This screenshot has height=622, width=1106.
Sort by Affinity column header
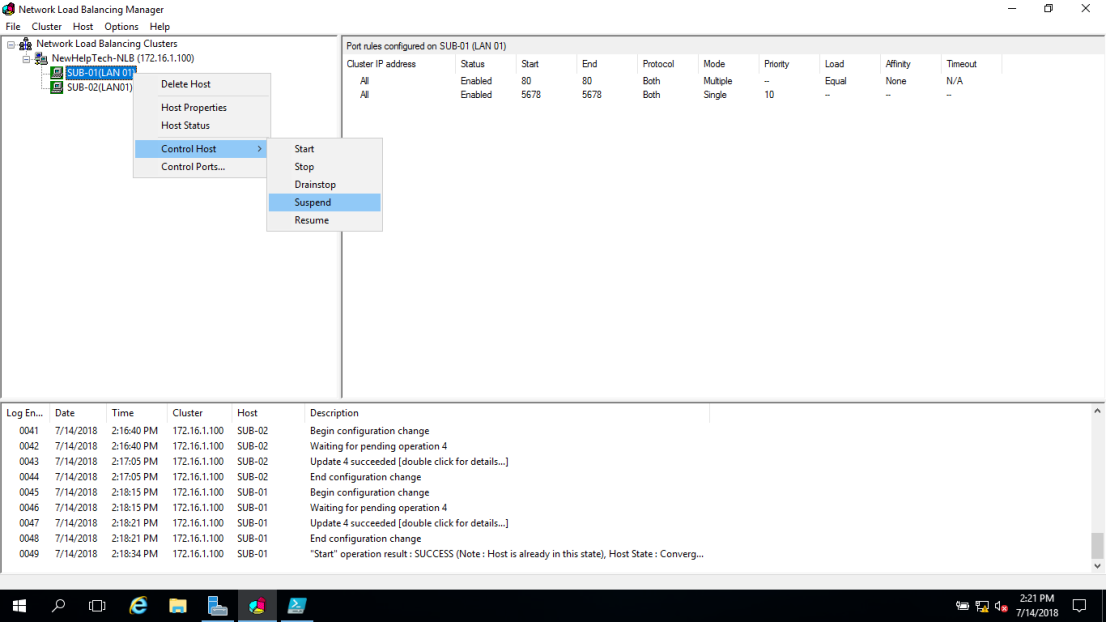pyautogui.click(x=911, y=64)
